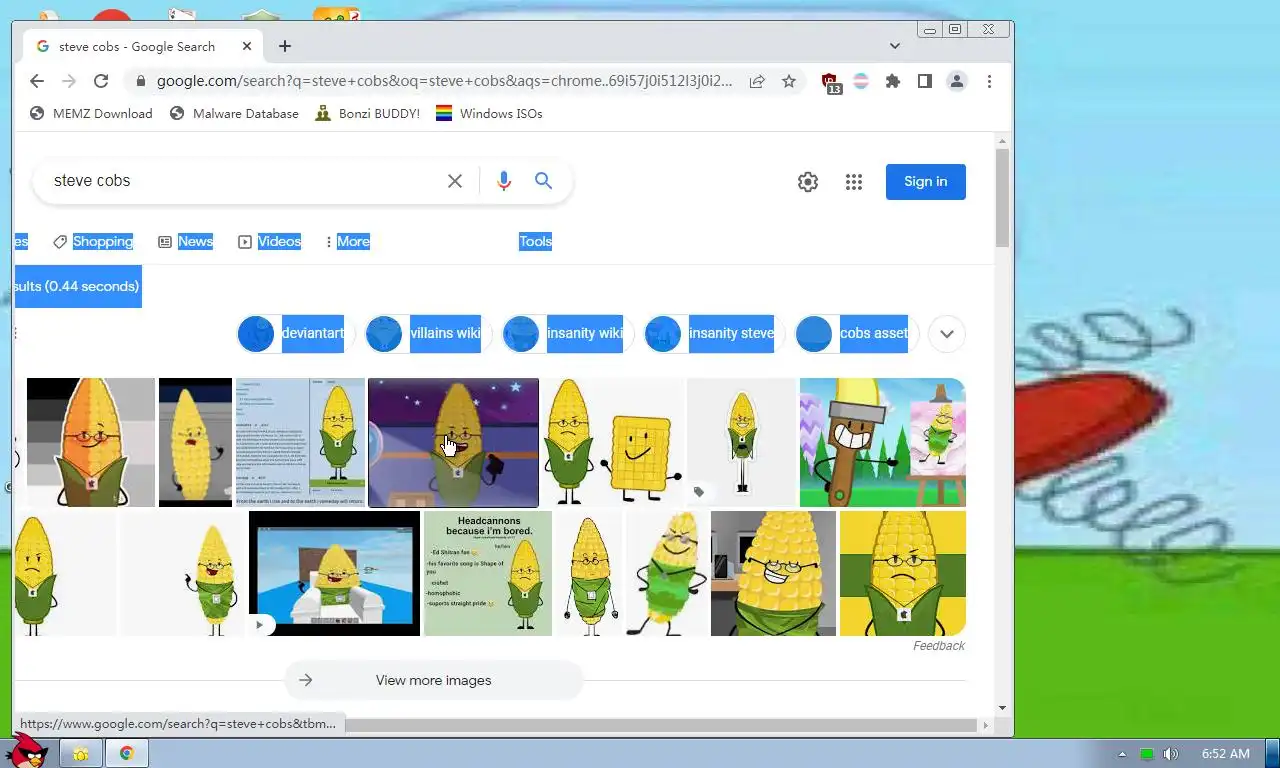Open the Extensions puzzle piece menu

tap(893, 81)
